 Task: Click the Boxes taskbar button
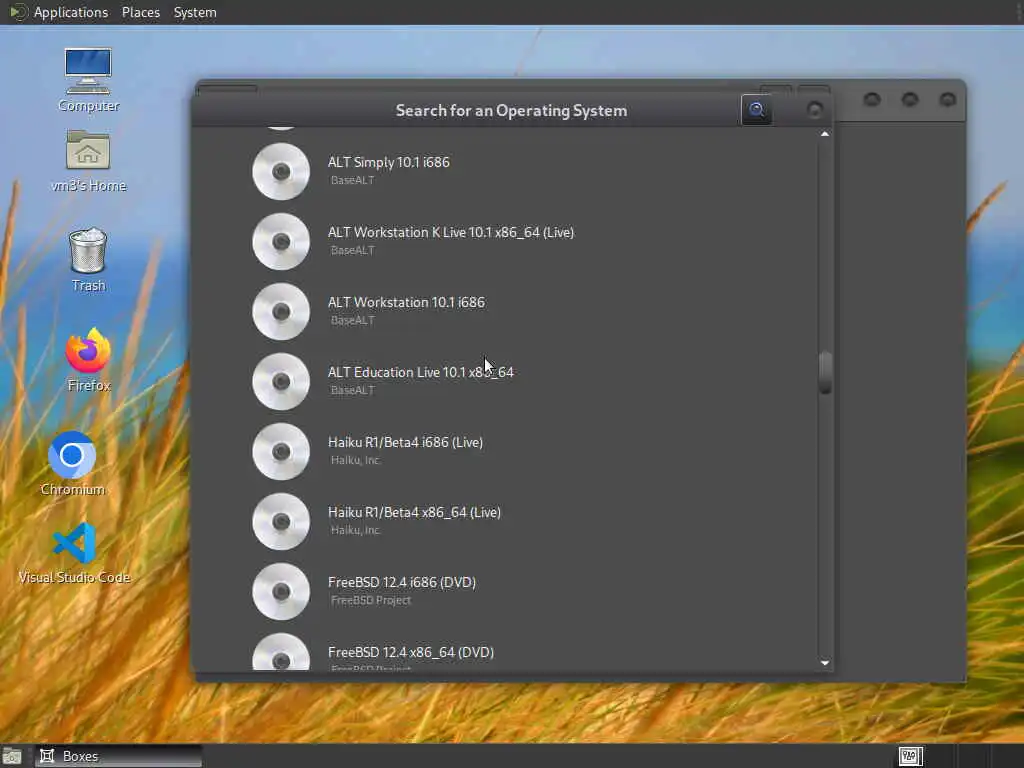pyautogui.click(x=118, y=756)
